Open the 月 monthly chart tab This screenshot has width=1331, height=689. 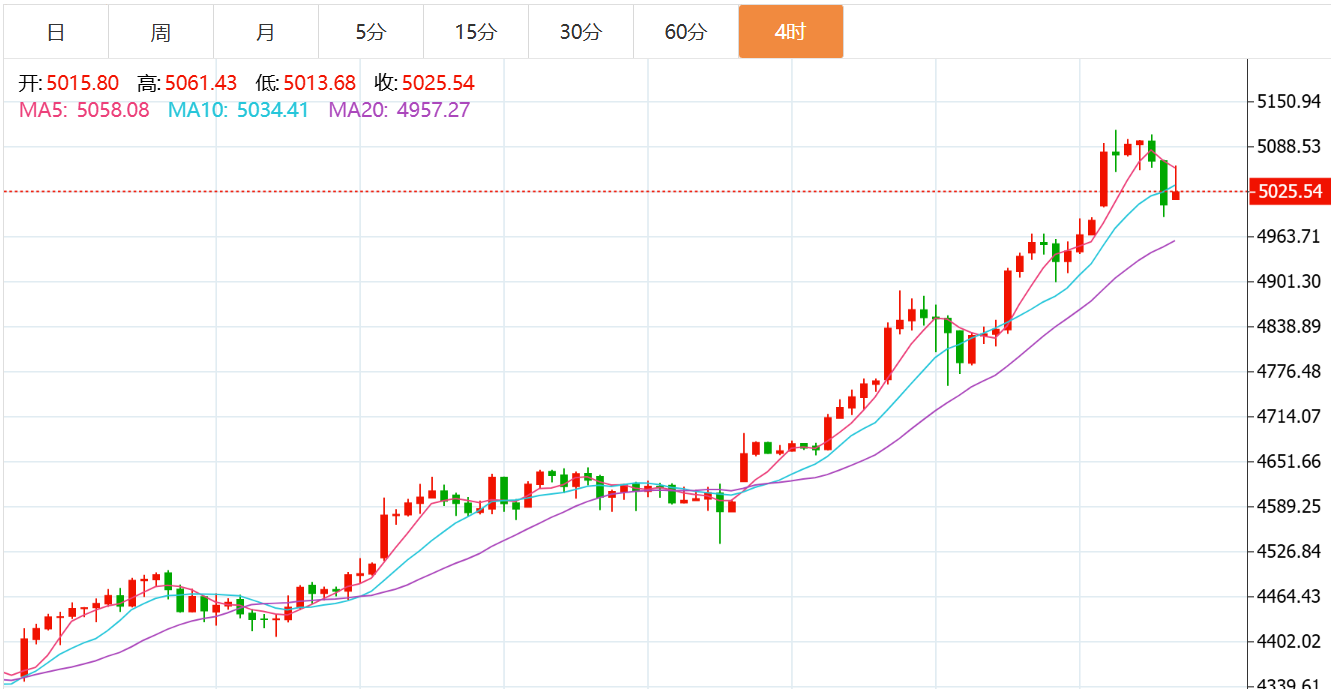pyautogui.click(x=266, y=32)
